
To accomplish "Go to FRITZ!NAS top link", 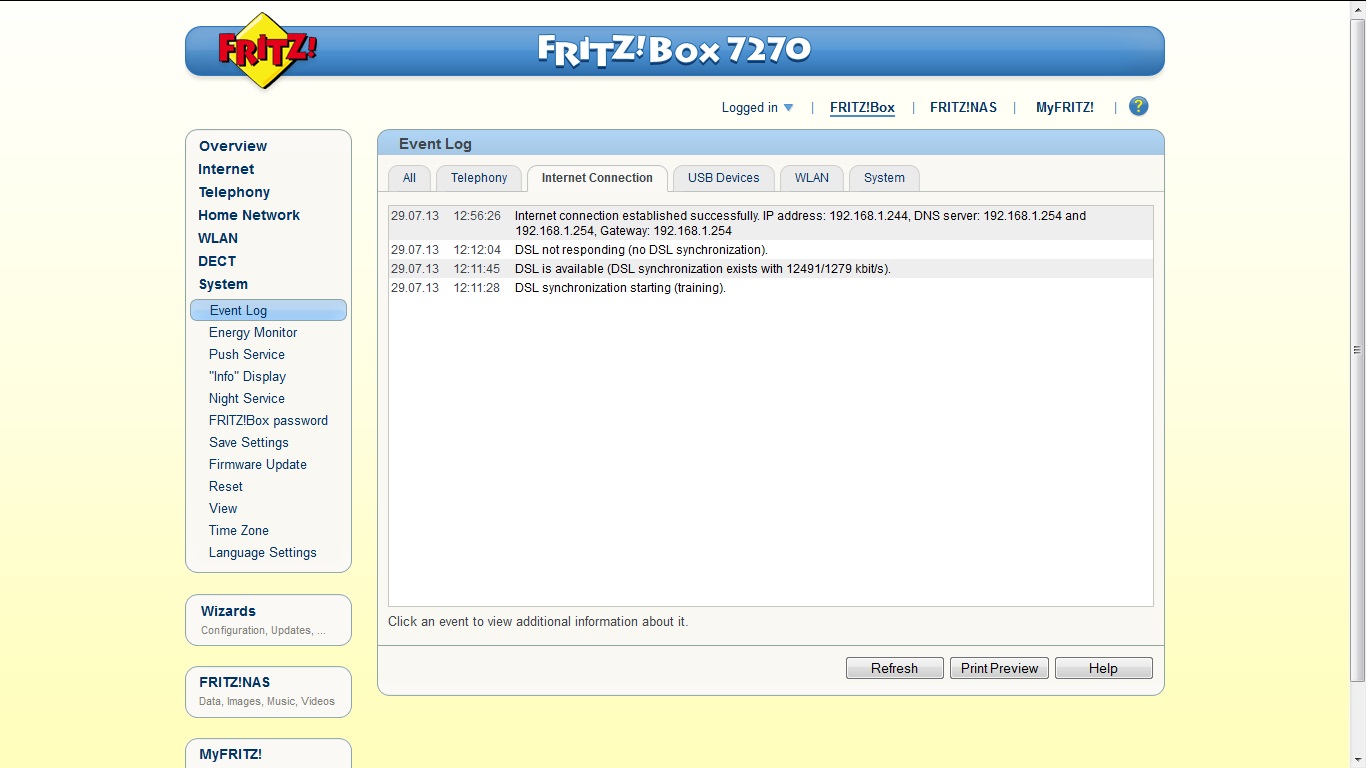I will 963,108.
